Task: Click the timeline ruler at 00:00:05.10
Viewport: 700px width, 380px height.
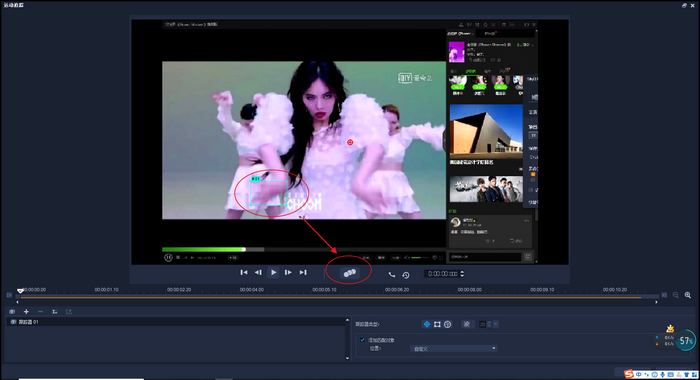Action: point(324,290)
